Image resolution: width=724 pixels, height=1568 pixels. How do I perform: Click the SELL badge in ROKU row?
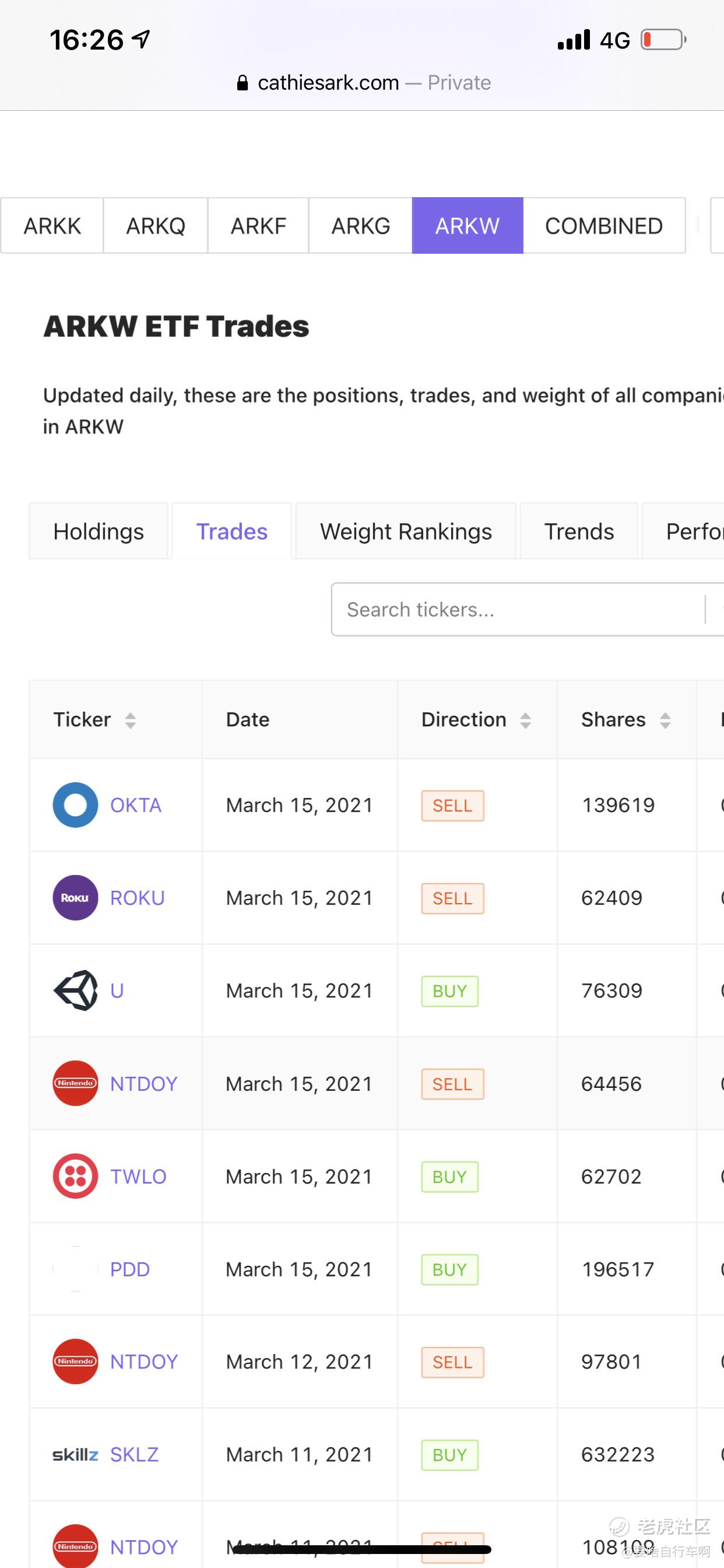click(453, 898)
